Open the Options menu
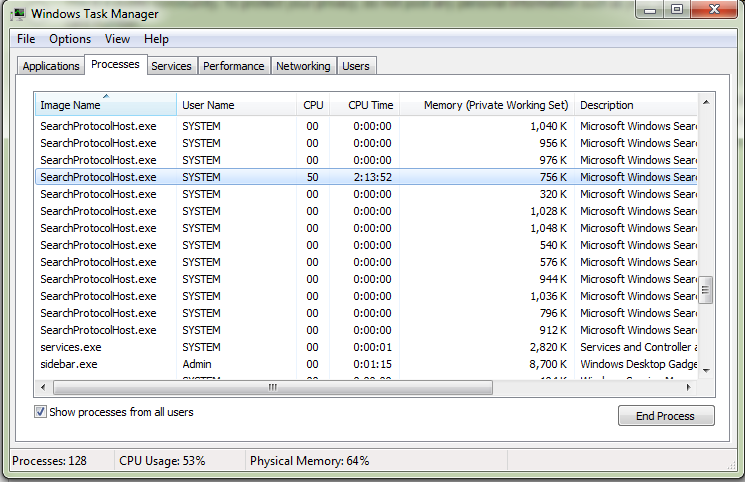The image size is (745, 482). (70, 39)
